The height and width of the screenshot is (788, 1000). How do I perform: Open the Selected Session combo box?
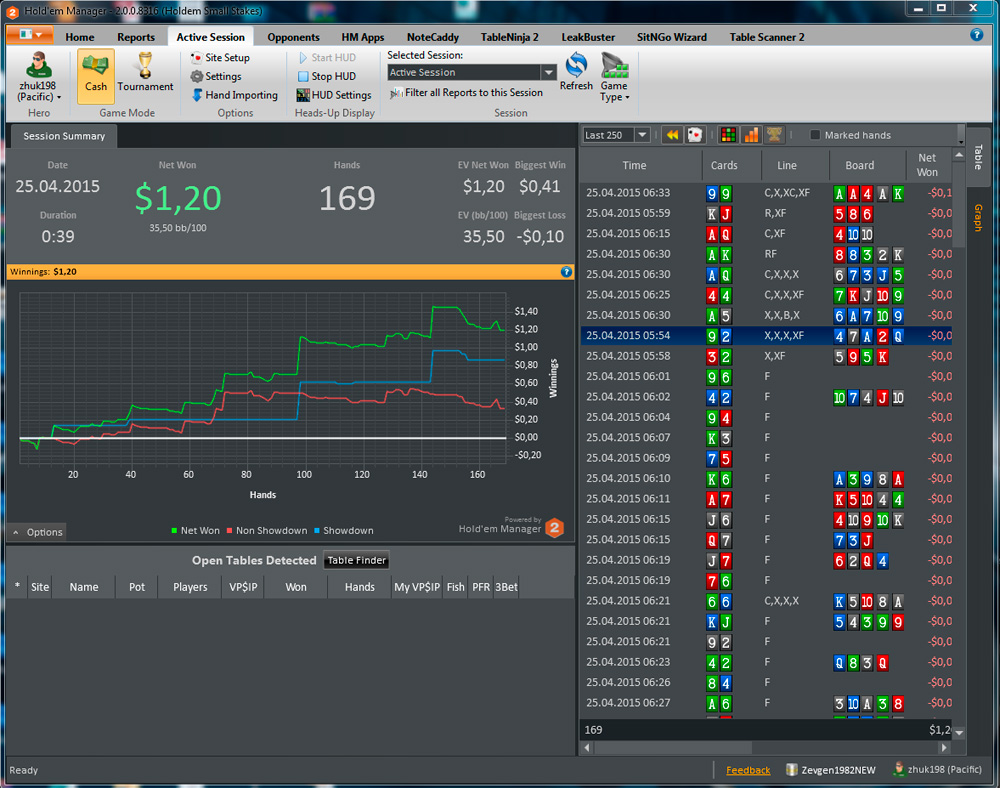pos(472,73)
